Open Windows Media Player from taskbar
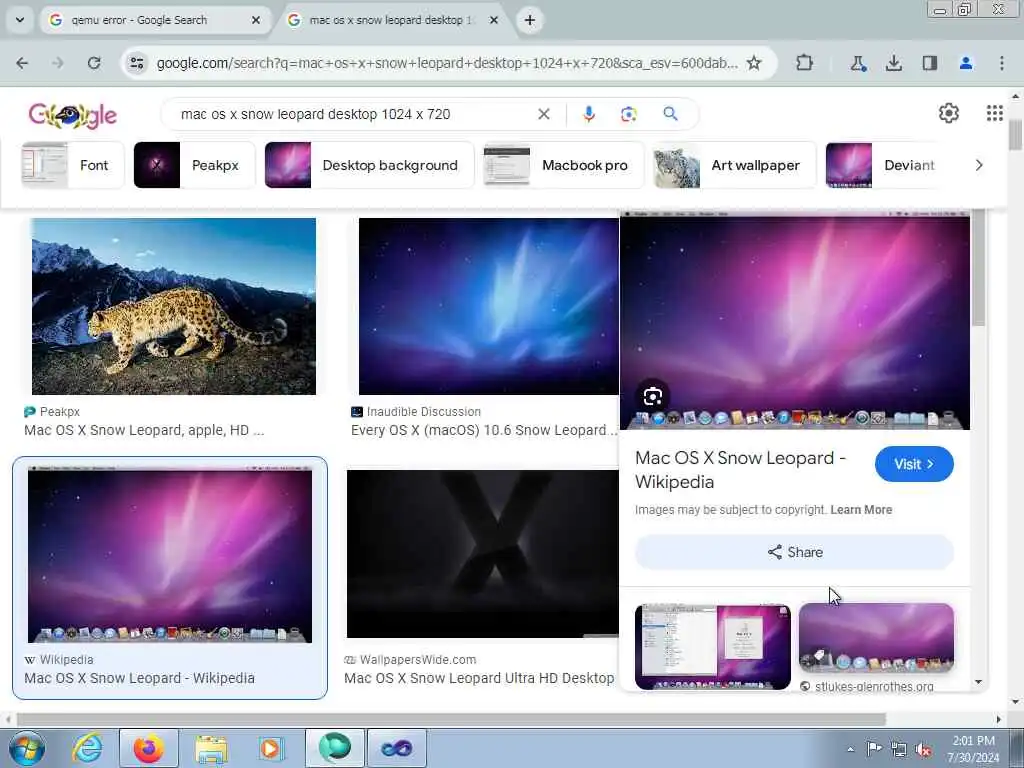The height and width of the screenshot is (768, 1024). pyautogui.click(x=270, y=748)
